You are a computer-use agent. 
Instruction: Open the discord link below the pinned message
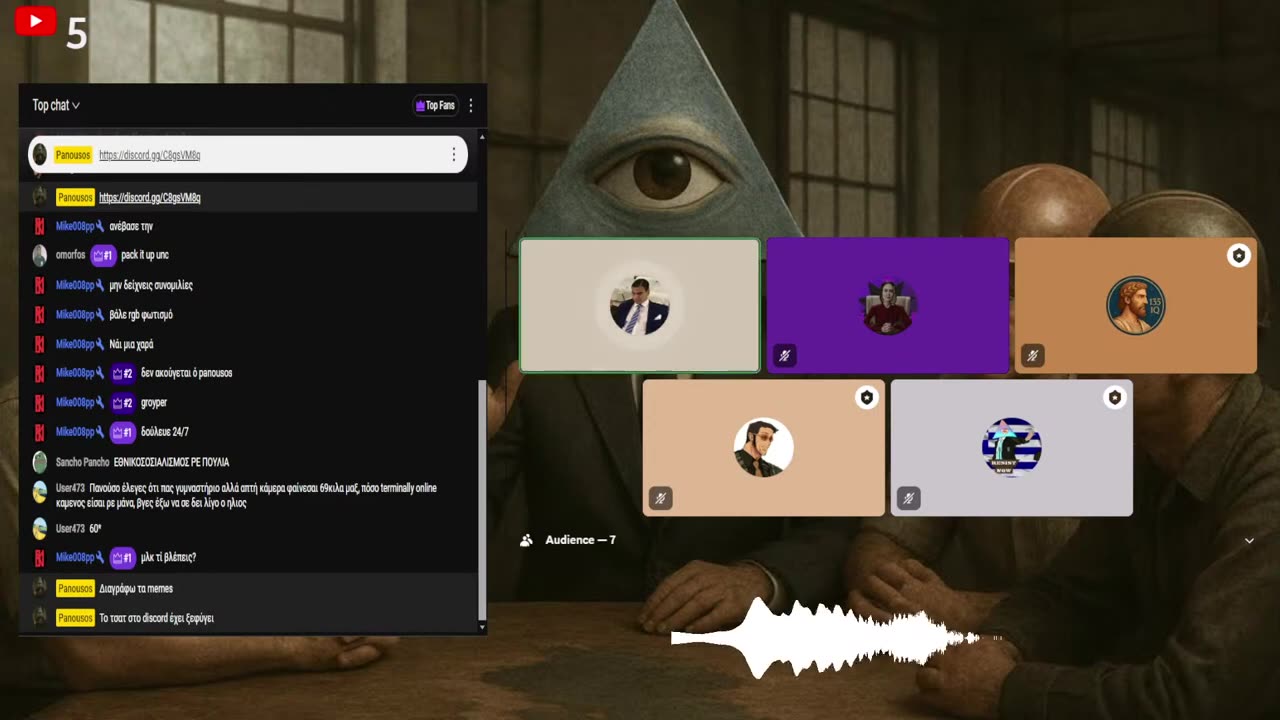click(150, 198)
